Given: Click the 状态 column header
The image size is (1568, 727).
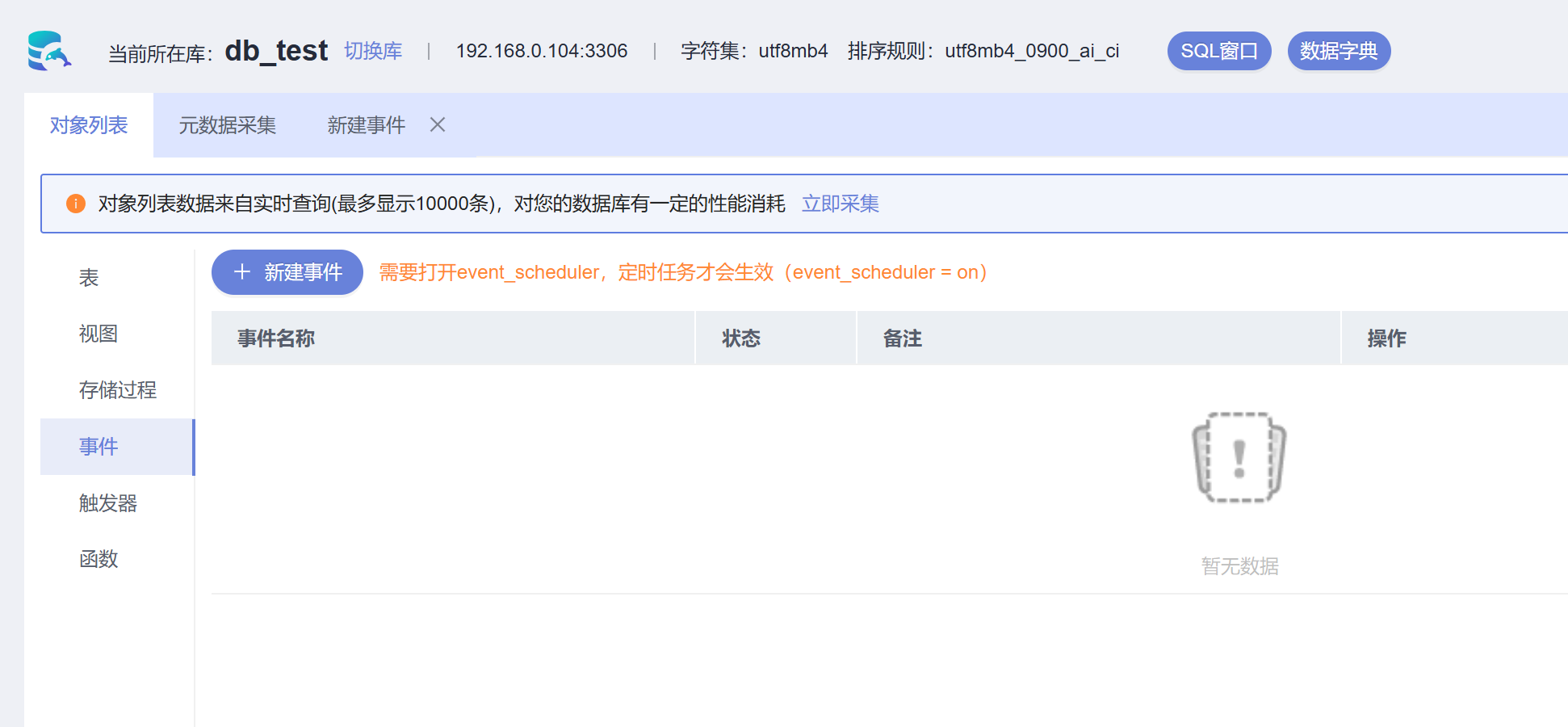Looking at the screenshot, I should click(x=741, y=338).
